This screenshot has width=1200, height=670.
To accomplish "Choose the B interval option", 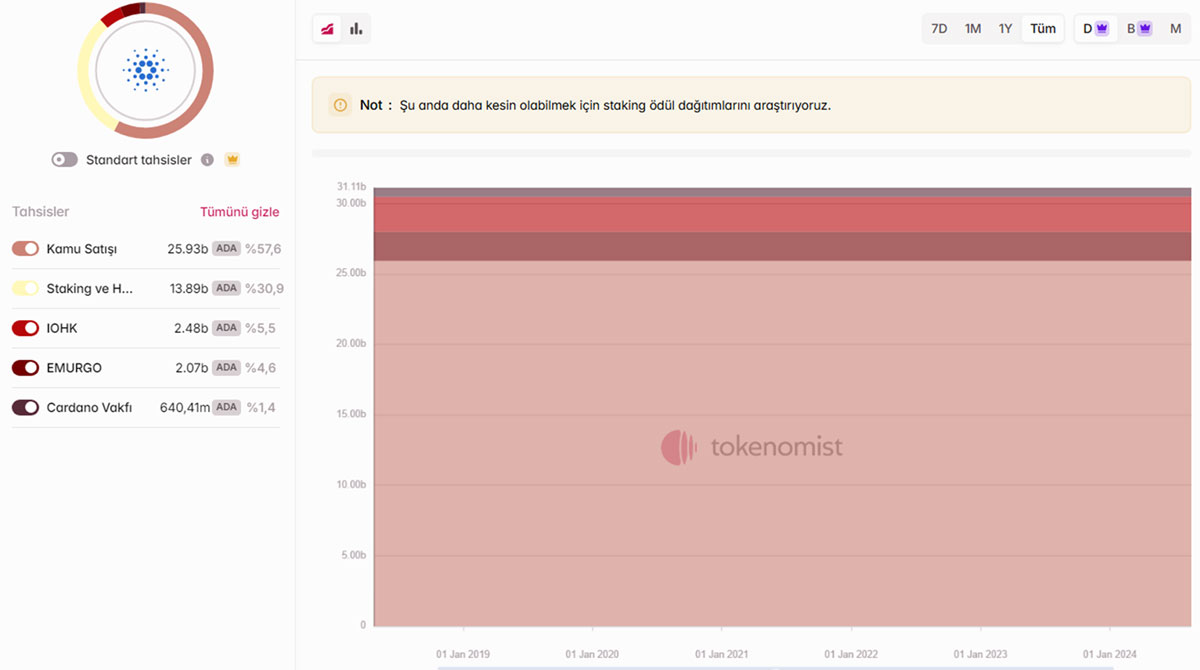I will (x=1139, y=29).
